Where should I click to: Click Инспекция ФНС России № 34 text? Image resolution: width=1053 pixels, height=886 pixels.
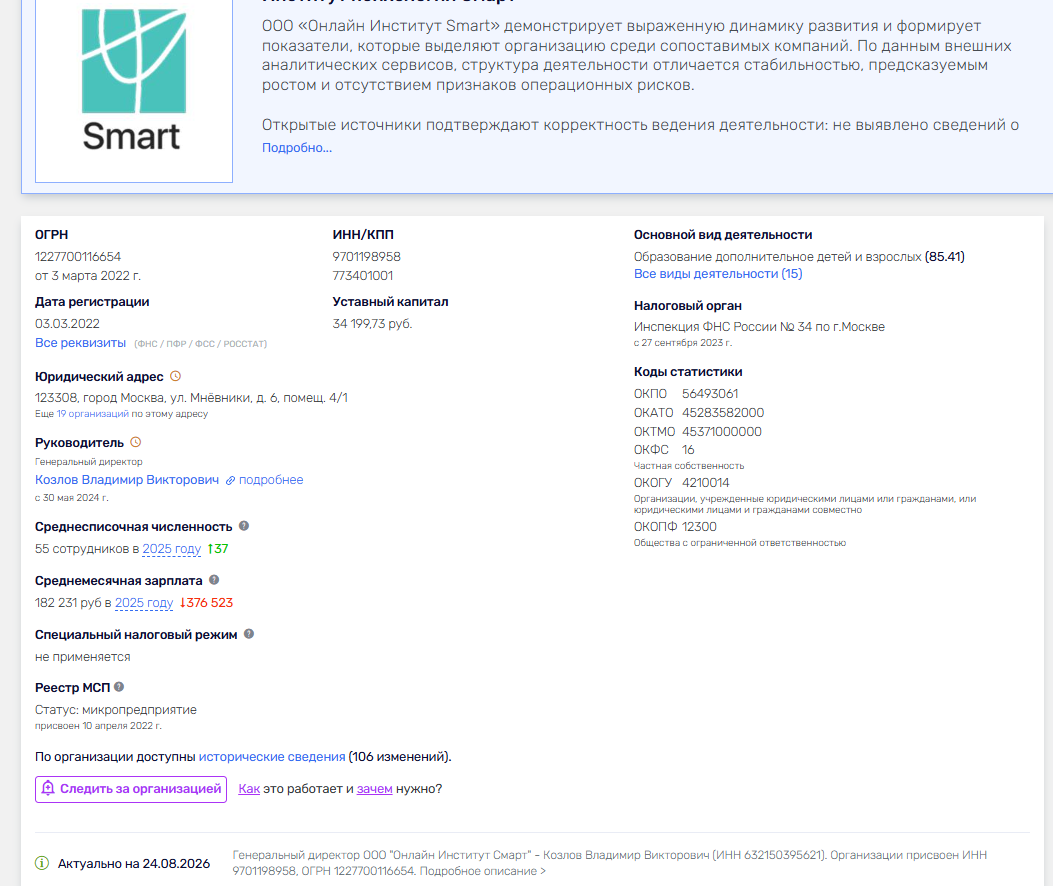(760, 327)
